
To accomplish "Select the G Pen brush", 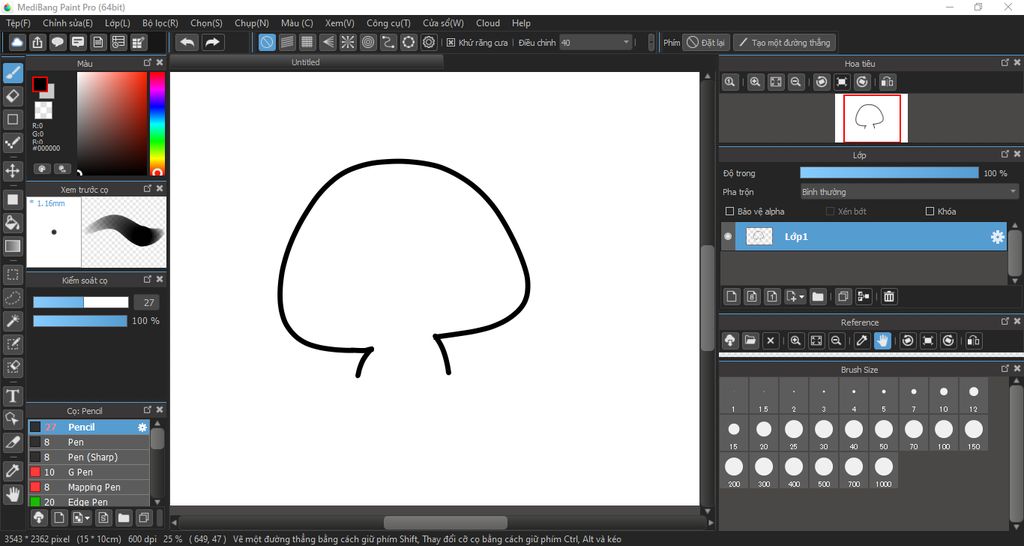I will point(89,472).
